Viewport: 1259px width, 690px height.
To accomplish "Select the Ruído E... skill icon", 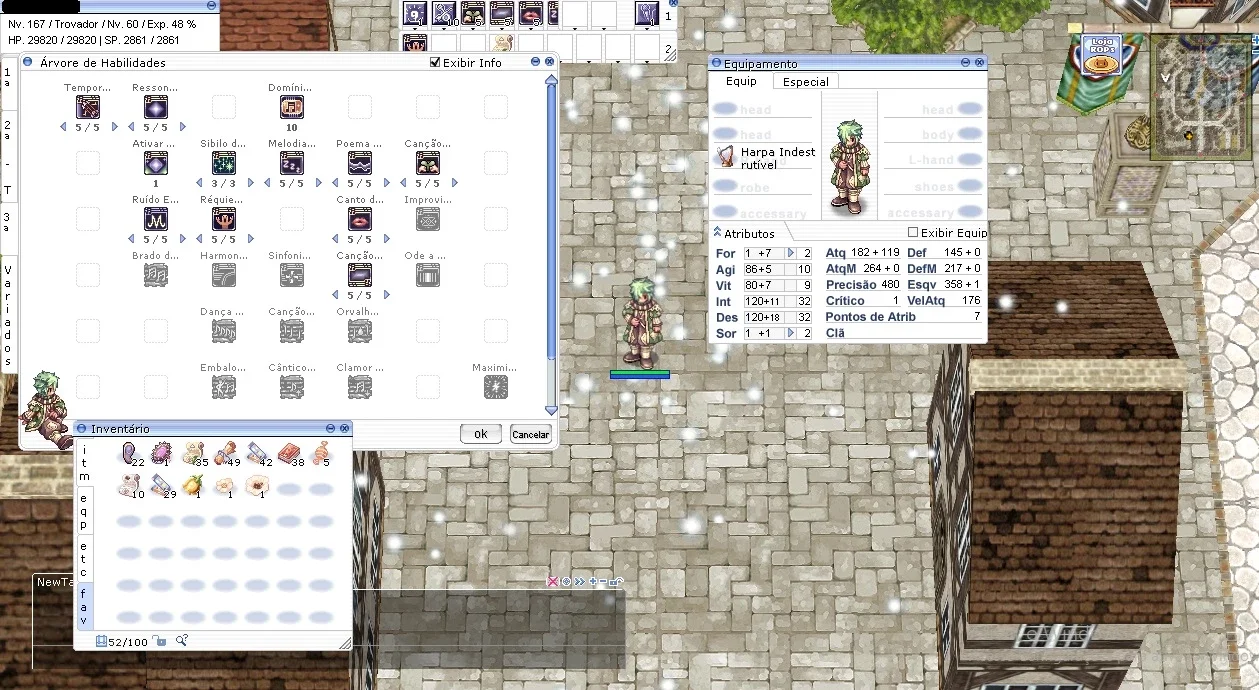I will [x=156, y=219].
